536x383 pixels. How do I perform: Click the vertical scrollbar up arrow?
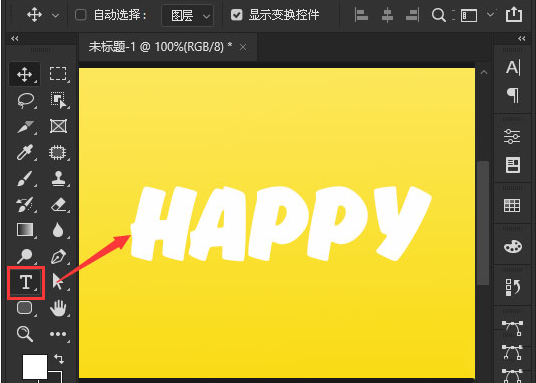[484, 72]
